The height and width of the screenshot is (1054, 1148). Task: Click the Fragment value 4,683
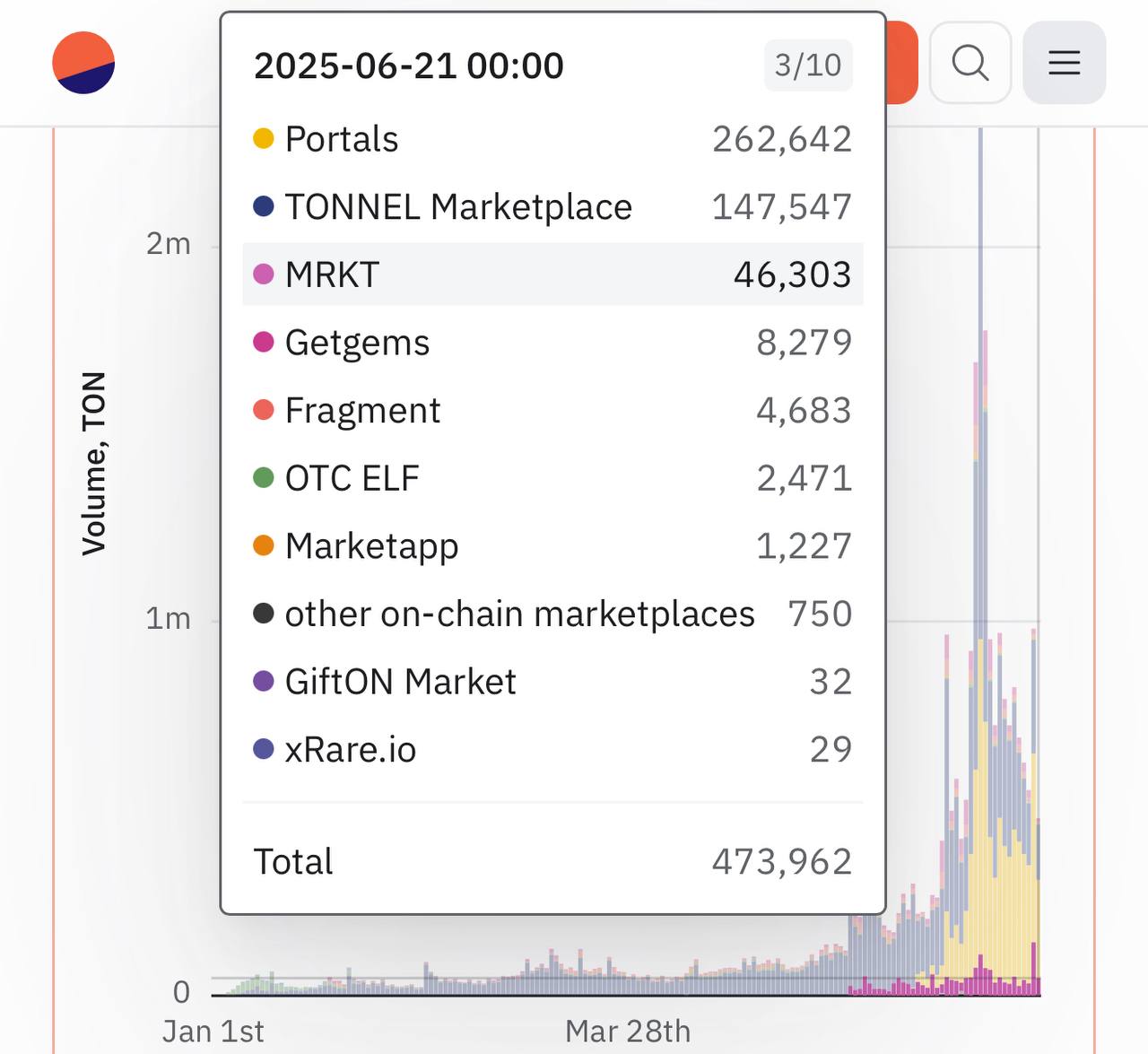click(x=804, y=410)
